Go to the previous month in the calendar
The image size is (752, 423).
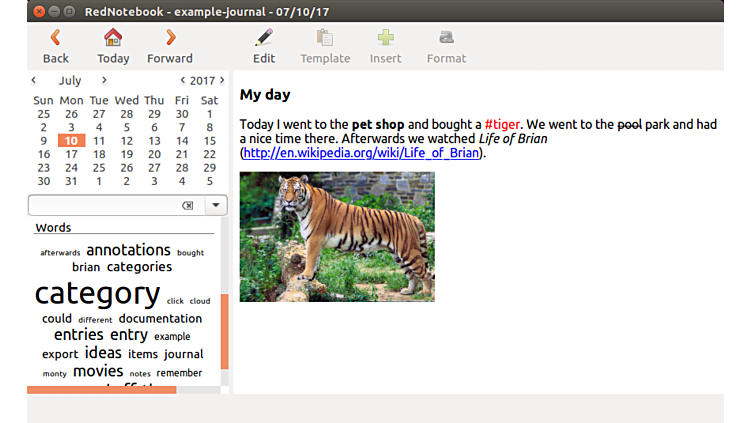coord(34,80)
